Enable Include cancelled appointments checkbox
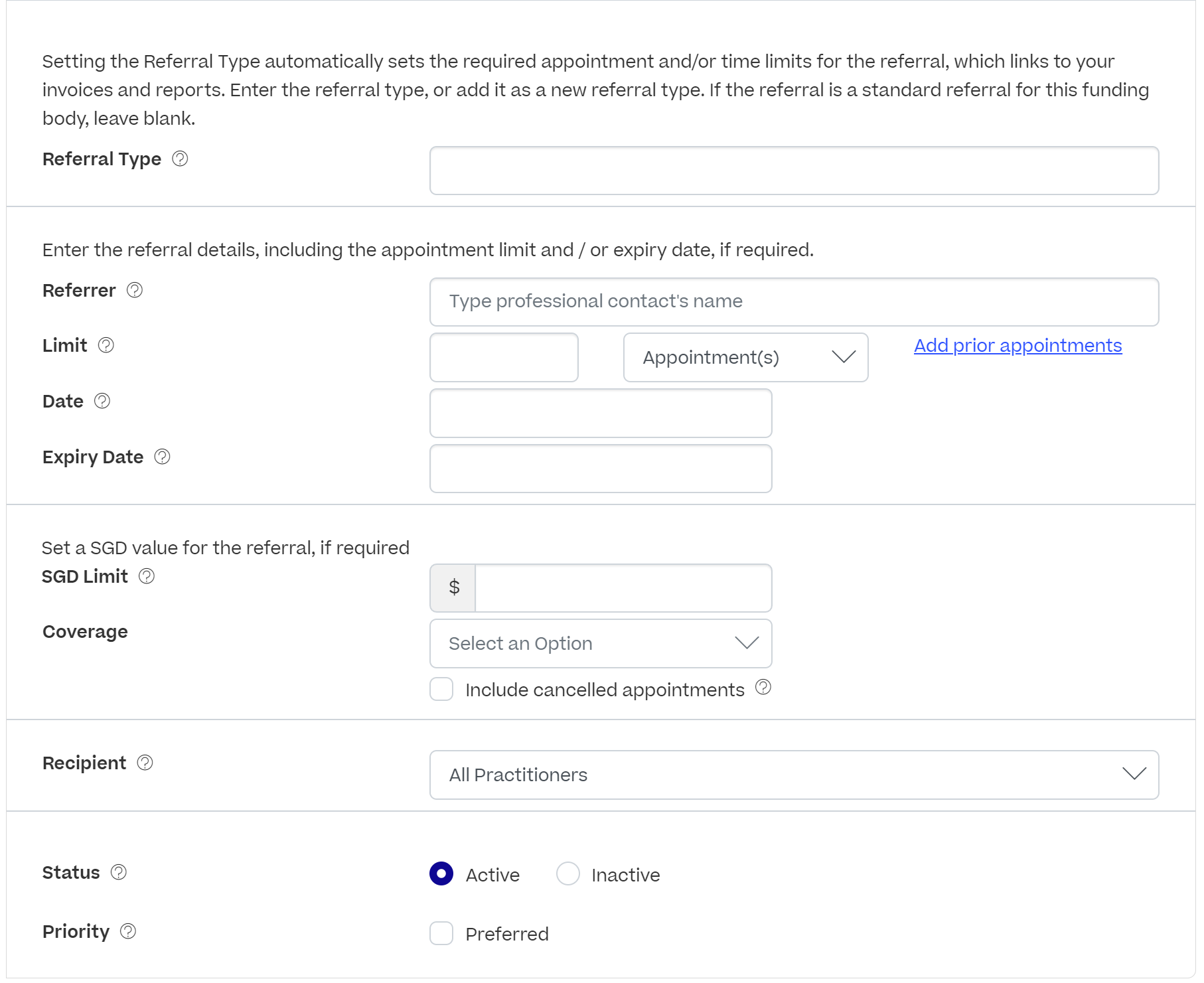Viewport: 1204px width, 983px height. (441, 689)
